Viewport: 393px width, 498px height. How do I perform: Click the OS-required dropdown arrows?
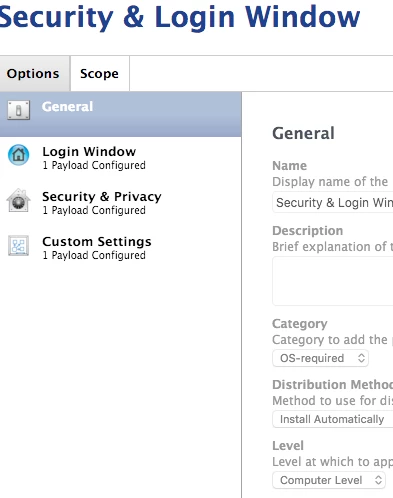coord(361,358)
